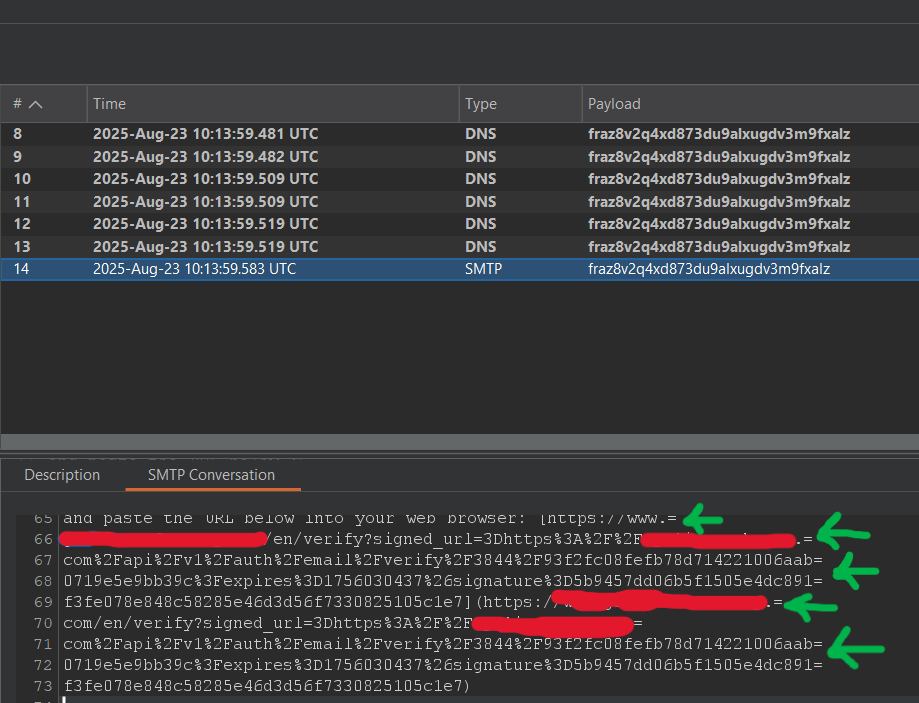Viewport: 919px width, 703px height.
Task: Select DNS interaction row number 8
Action: (x=460, y=134)
